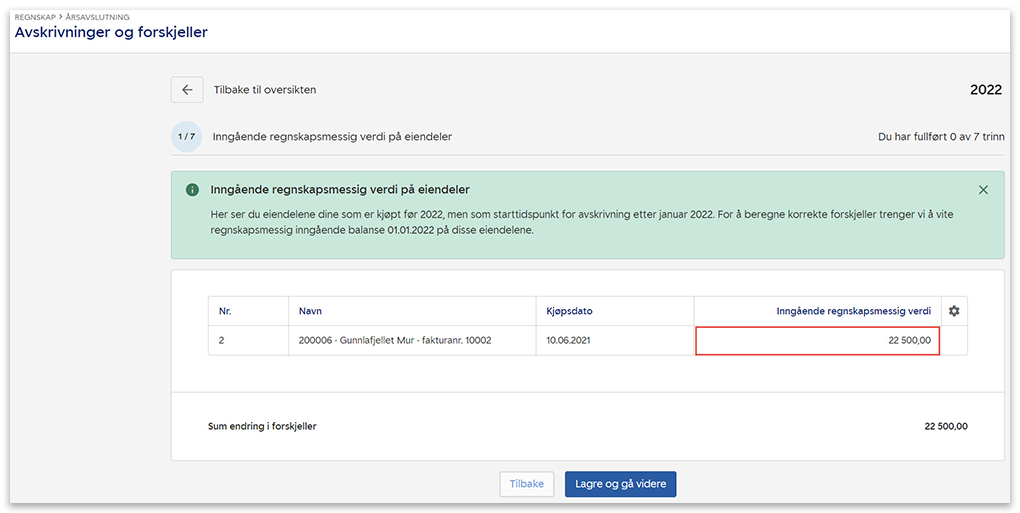Sort by the Kjøpsdato column header

[x=570, y=311]
